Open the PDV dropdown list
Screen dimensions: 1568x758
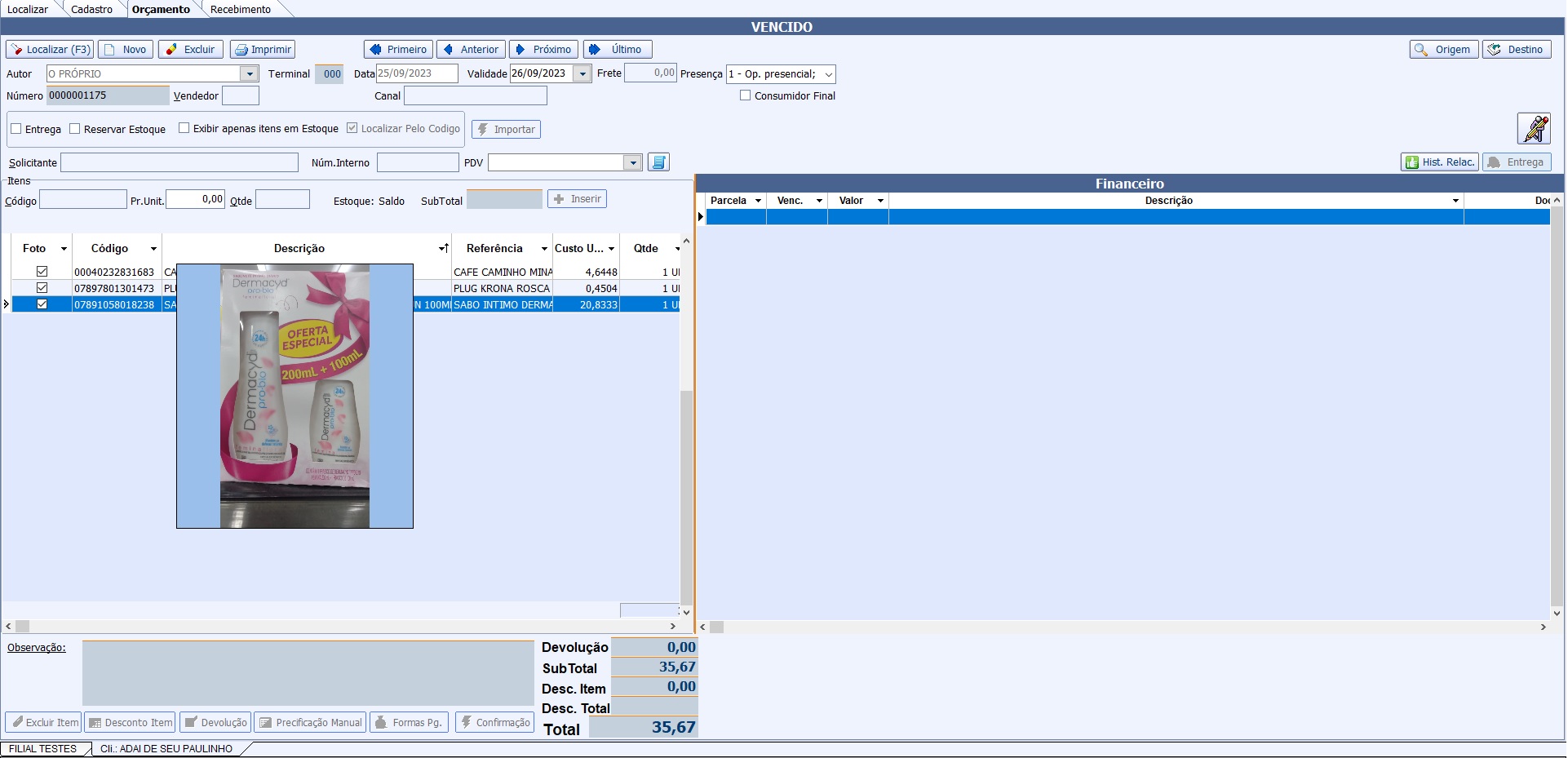coord(633,163)
